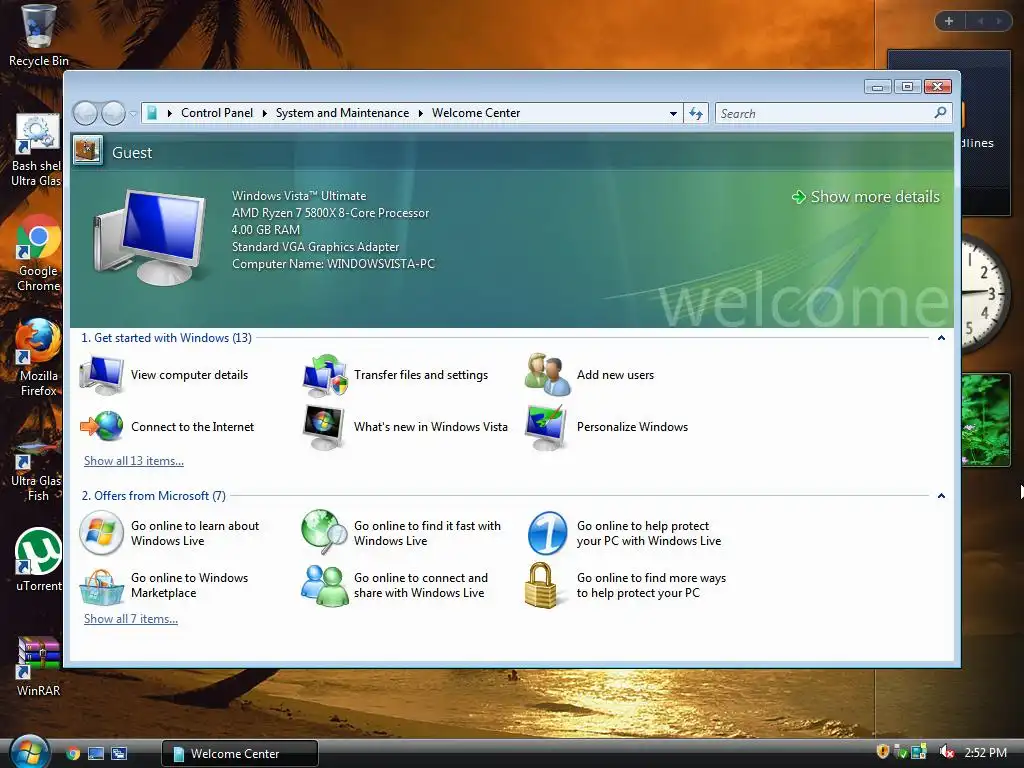Click Switch between windows Quick Launch icon
Screen dimensions: 1024x768
[119, 754]
